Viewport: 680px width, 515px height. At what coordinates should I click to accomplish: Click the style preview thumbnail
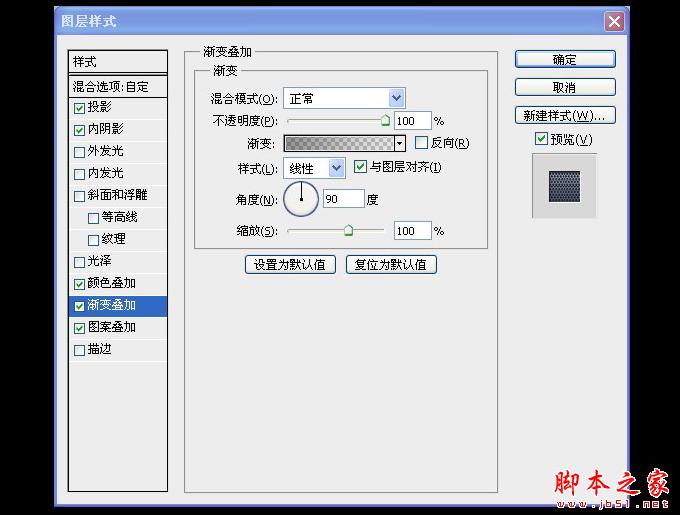click(564, 186)
